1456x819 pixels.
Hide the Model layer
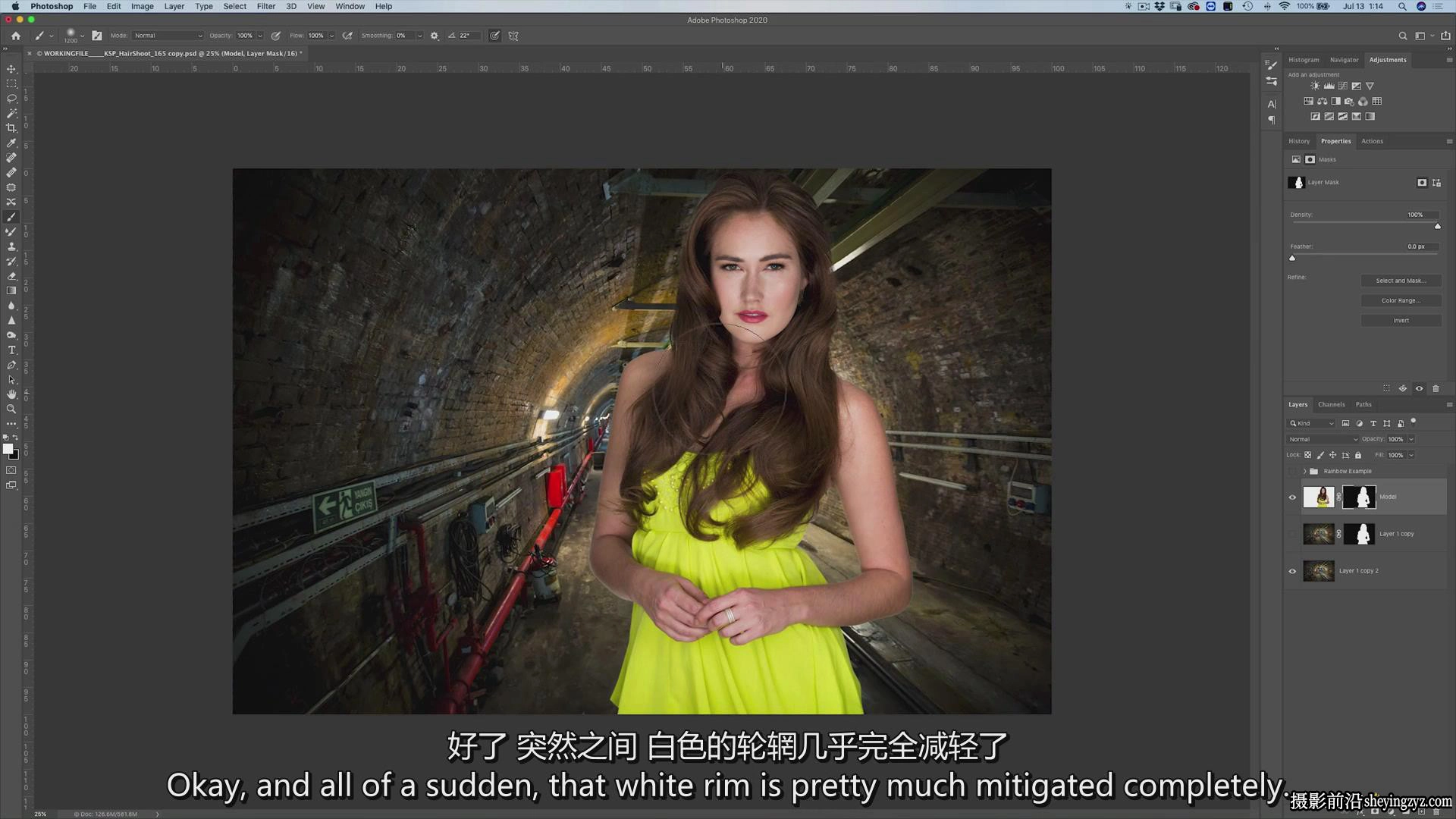[x=1293, y=497]
